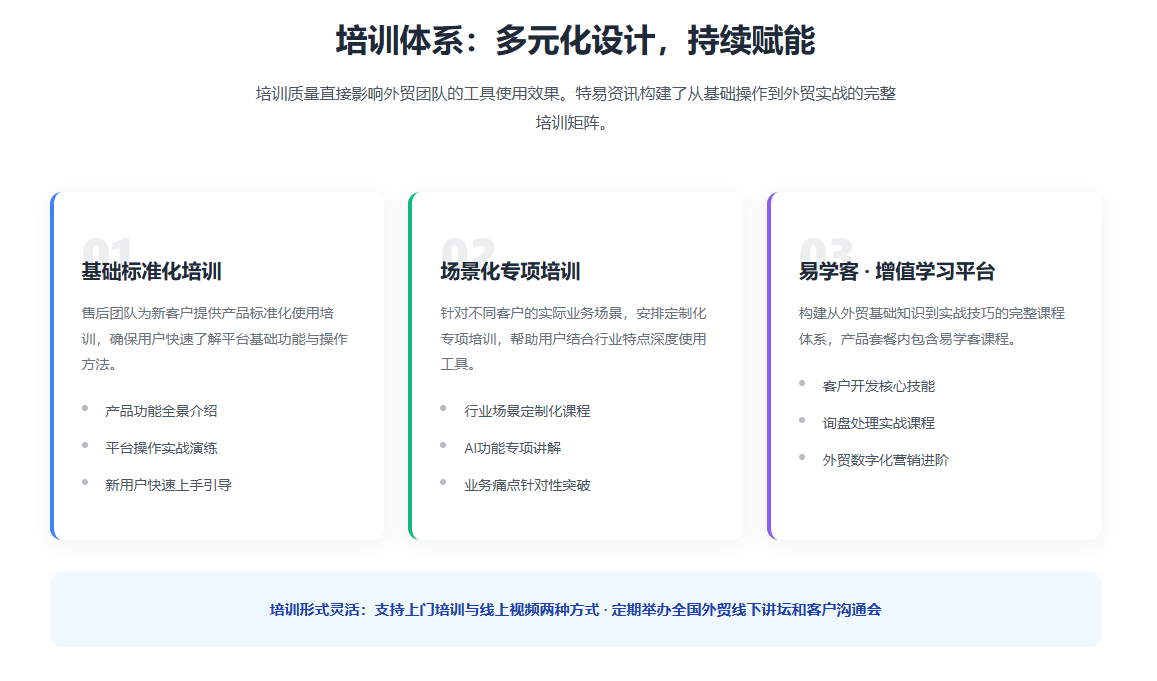Click the banner text 培训形式灵活 at the bottom
The height and width of the screenshot is (681, 1157).
(576, 609)
